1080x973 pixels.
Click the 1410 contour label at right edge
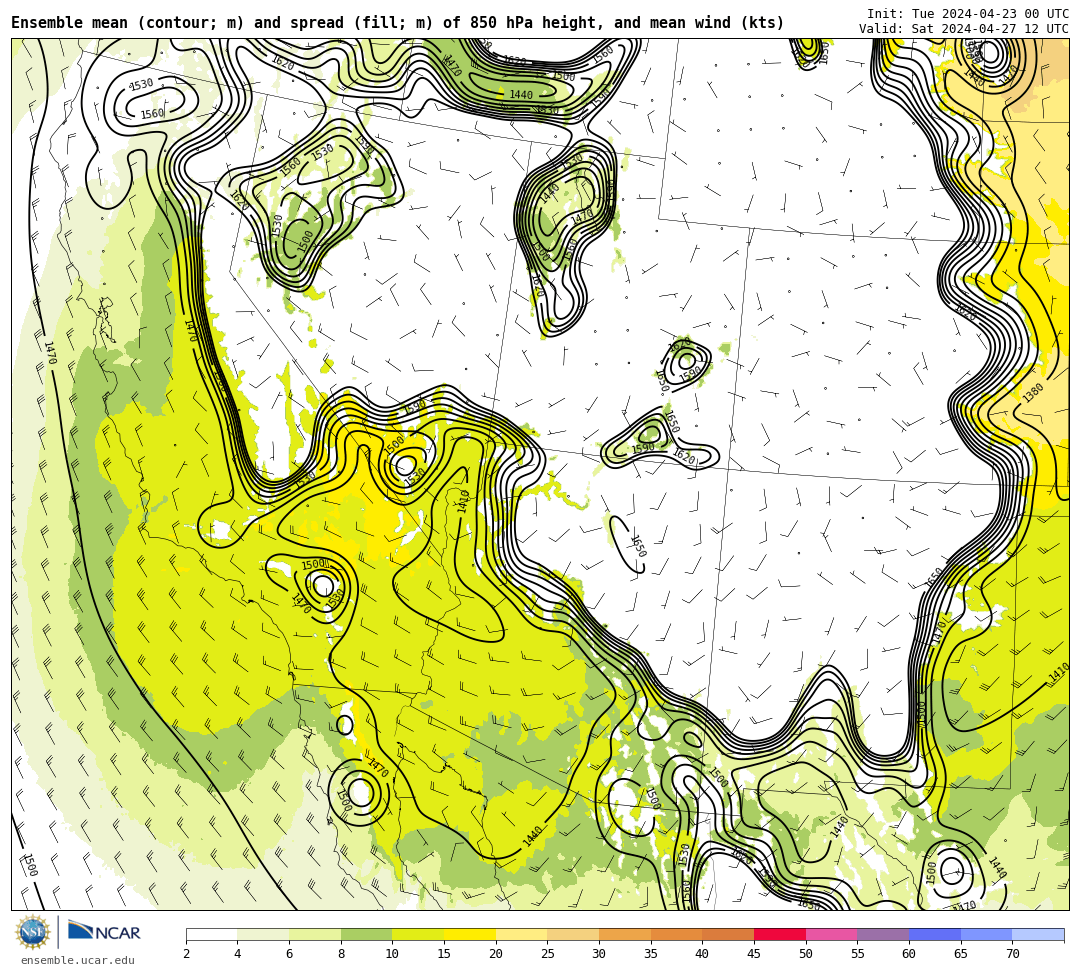click(1059, 673)
